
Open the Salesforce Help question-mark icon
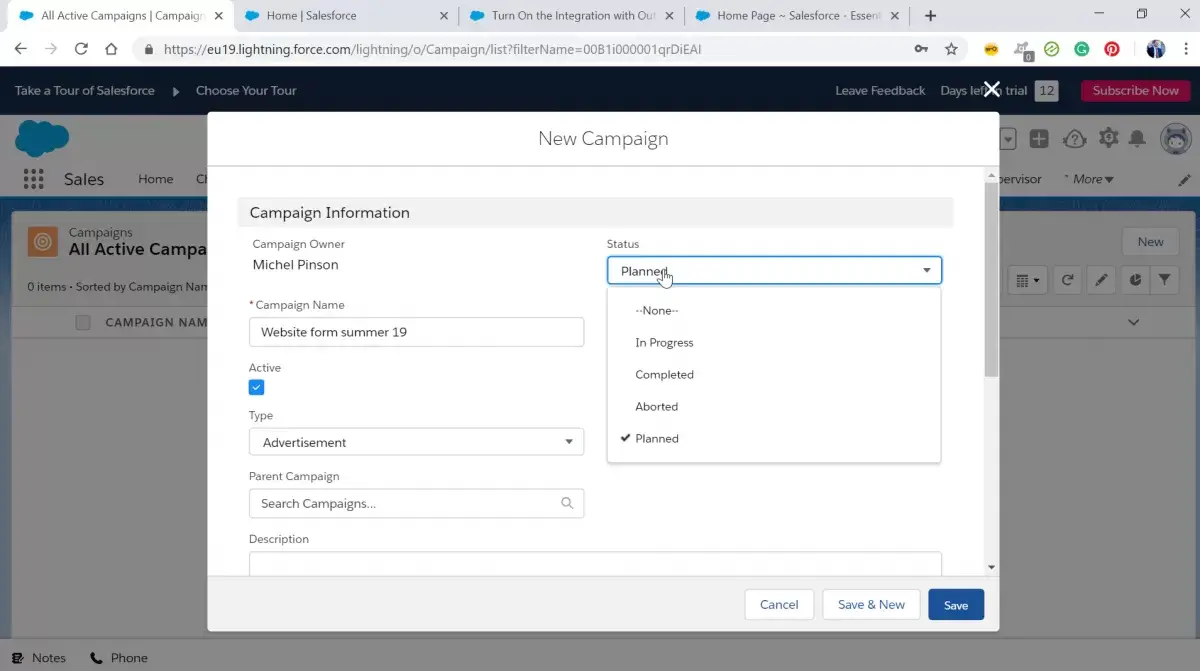click(x=1074, y=139)
